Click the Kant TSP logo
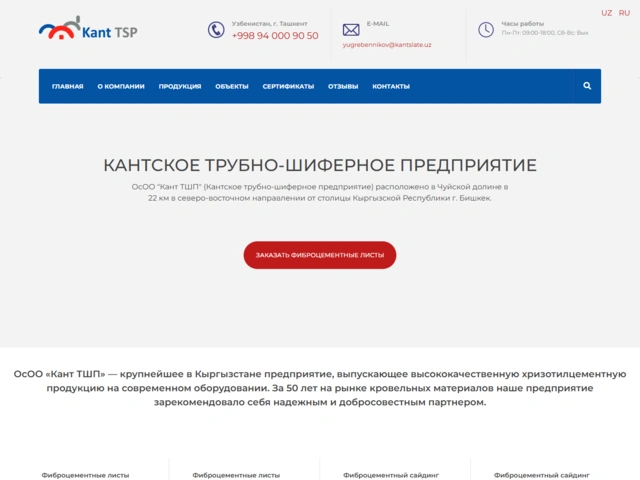This screenshot has width=640, height=480. (x=88, y=28)
